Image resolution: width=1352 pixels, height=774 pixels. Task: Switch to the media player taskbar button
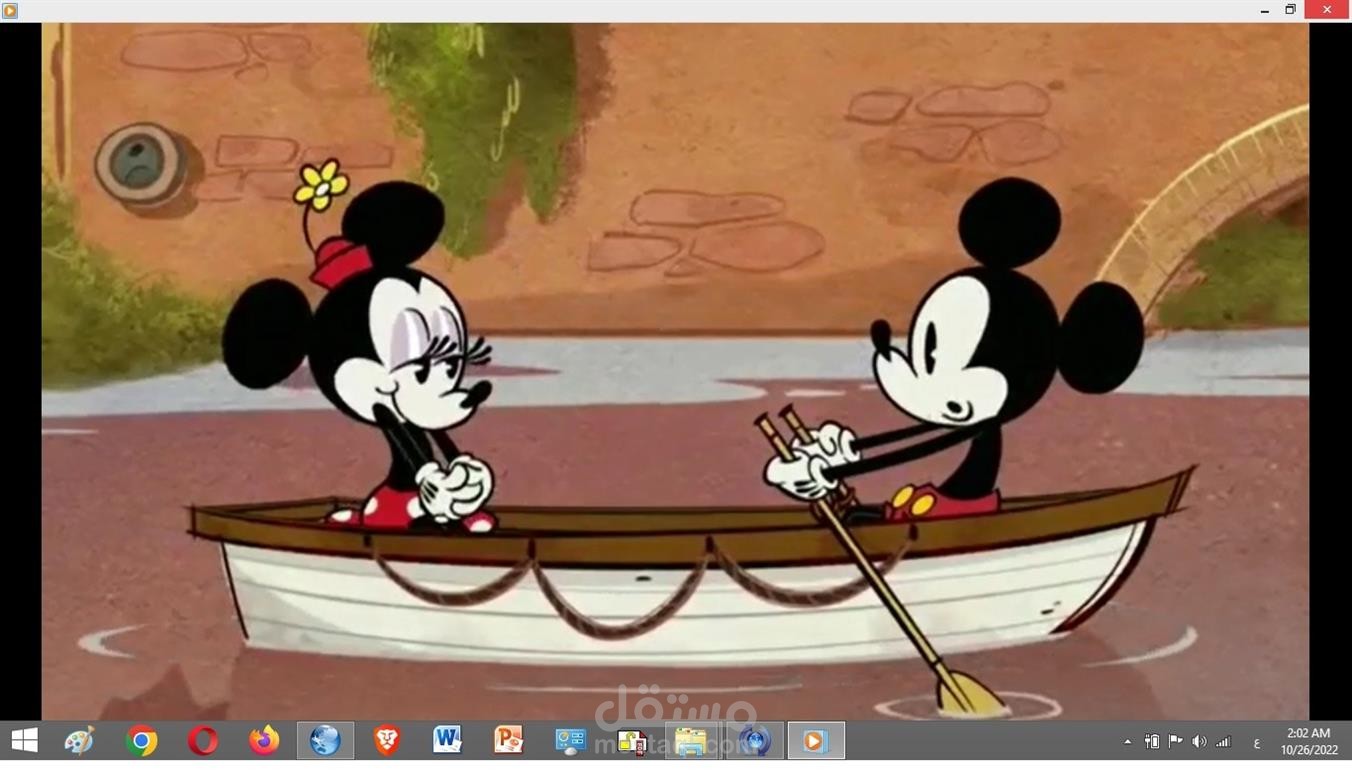(815, 741)
